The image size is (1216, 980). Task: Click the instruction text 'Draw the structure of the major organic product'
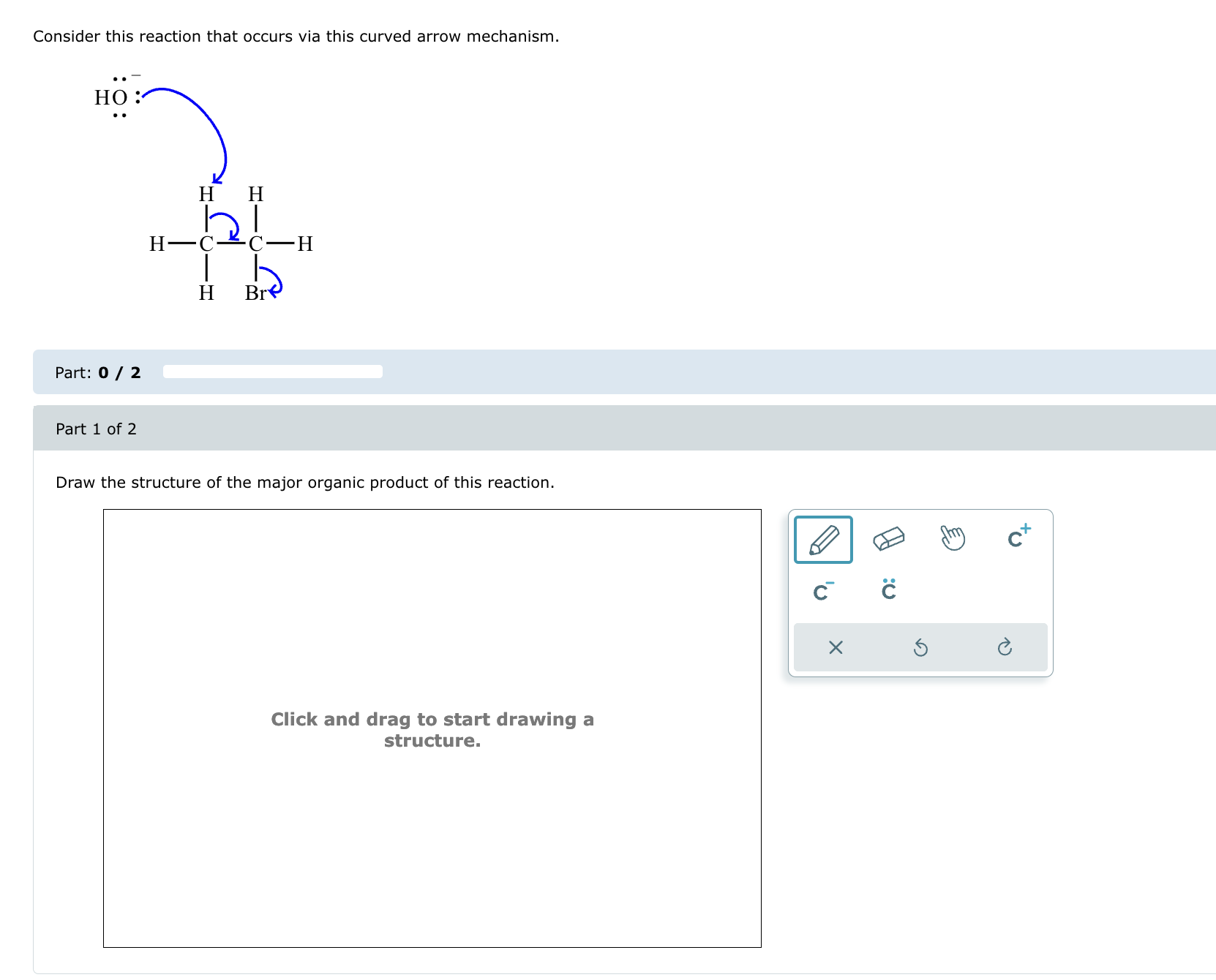[x=306, y=482]
